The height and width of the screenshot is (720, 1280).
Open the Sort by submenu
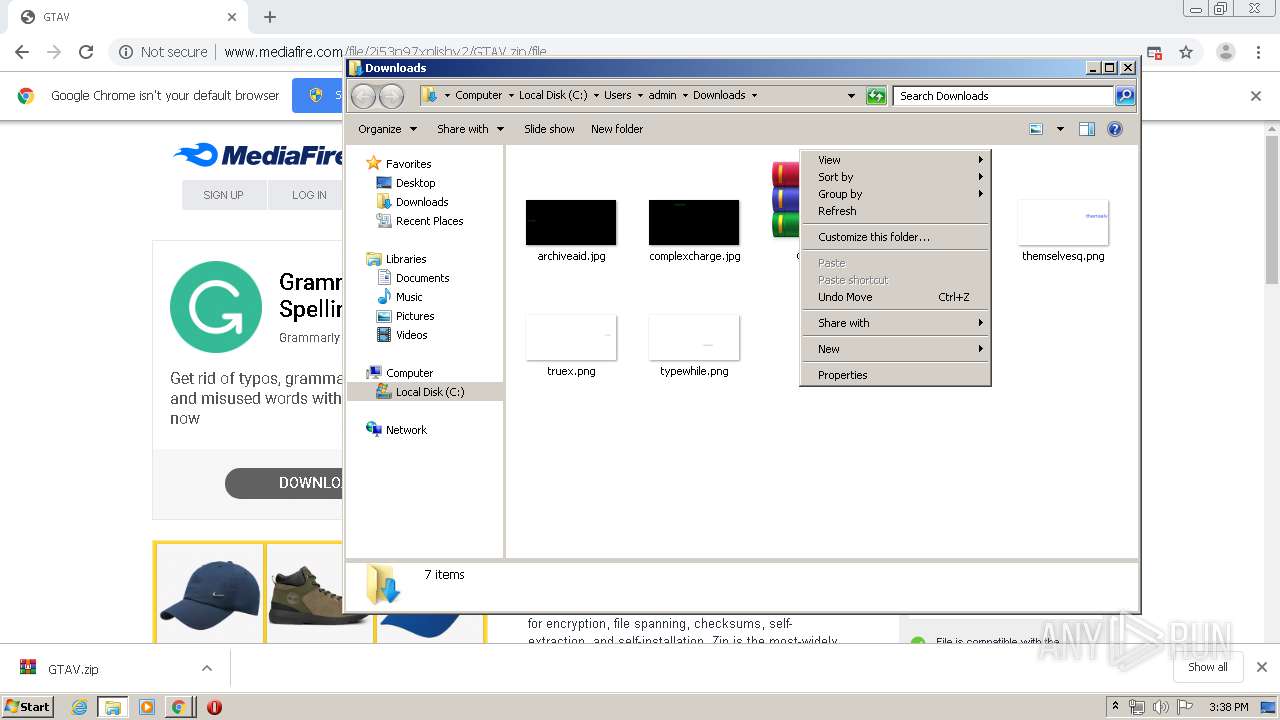point(895,177)
